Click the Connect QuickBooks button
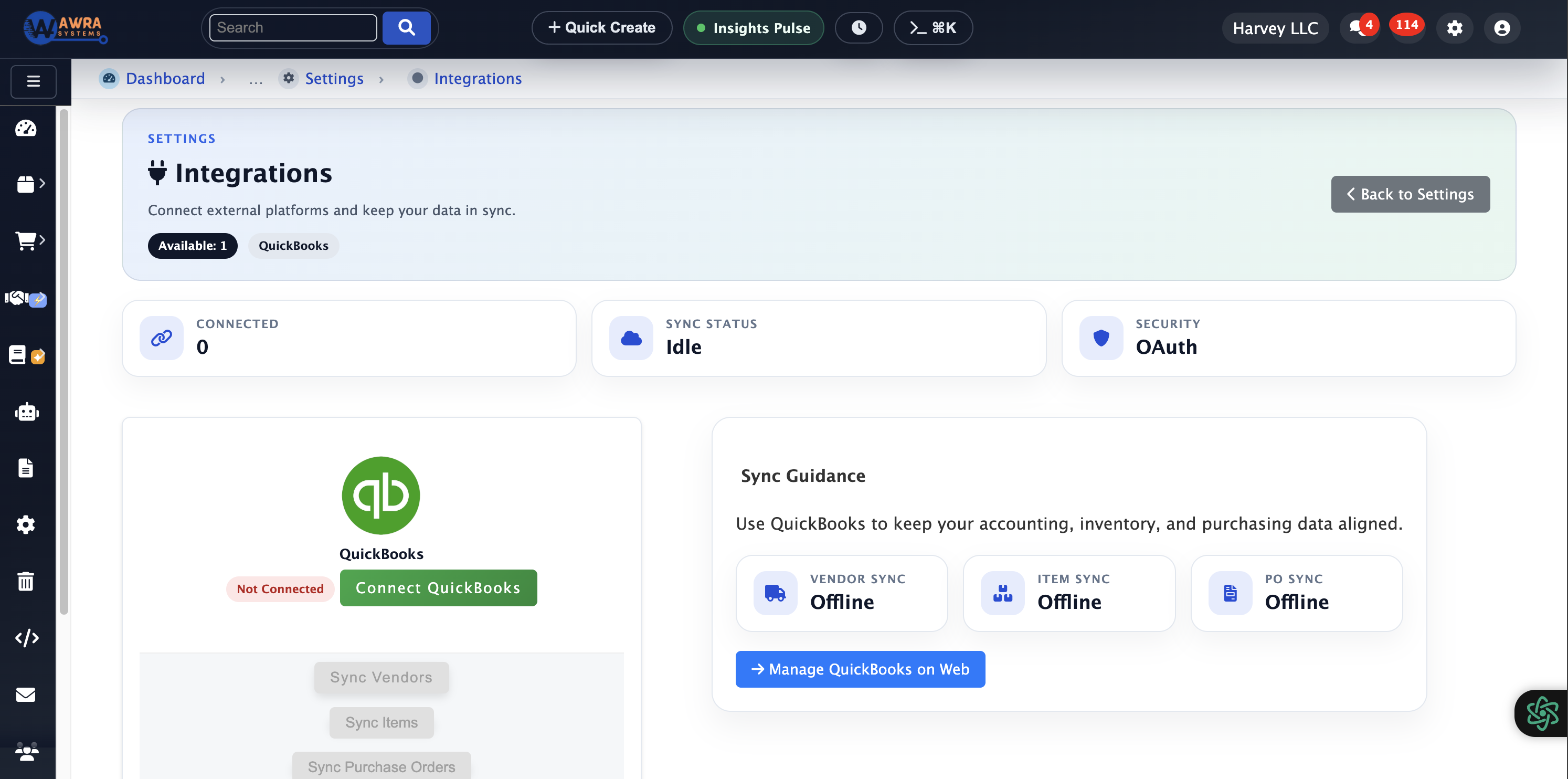 [438, 587]
